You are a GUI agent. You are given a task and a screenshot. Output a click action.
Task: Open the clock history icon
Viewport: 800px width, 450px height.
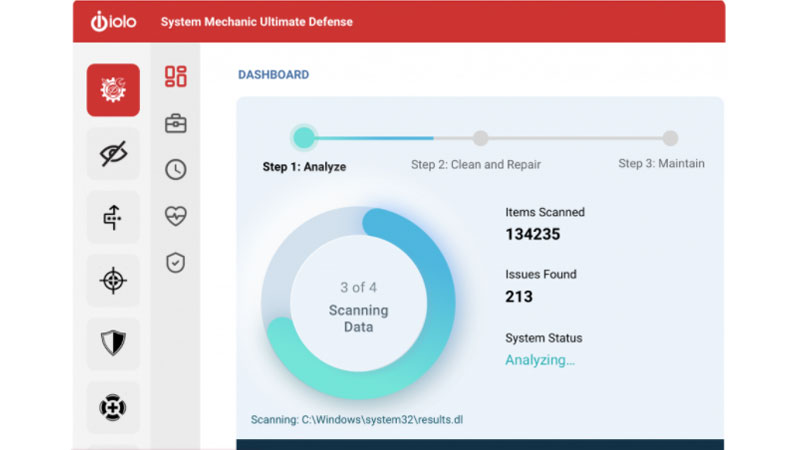click(x=176, y=169)
